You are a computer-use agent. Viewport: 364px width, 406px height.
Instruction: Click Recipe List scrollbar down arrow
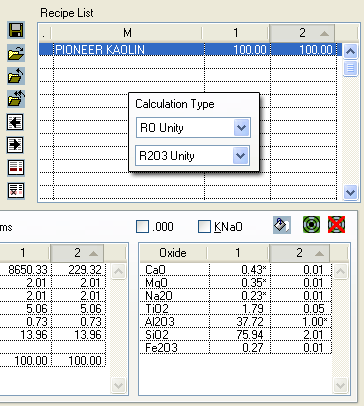[x=350, y=192]
